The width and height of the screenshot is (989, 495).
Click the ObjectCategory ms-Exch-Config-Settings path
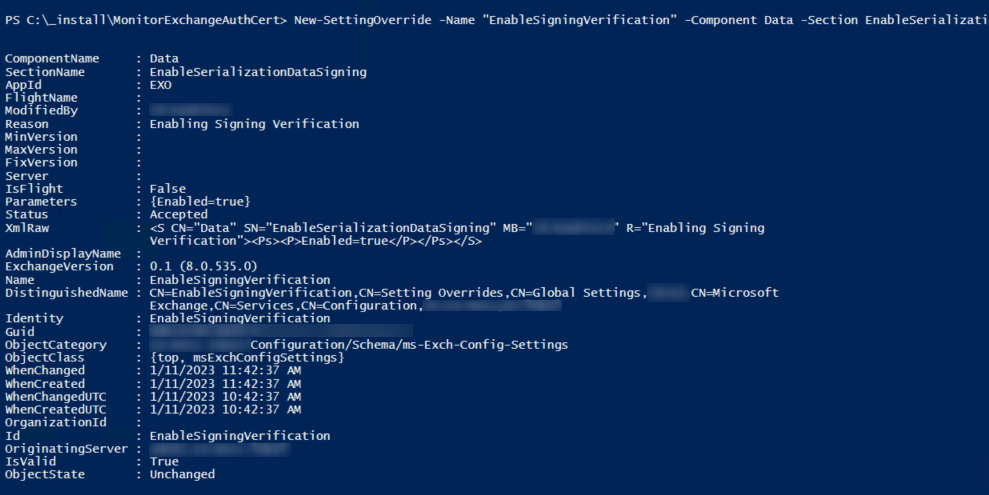(x=409, y=345)
